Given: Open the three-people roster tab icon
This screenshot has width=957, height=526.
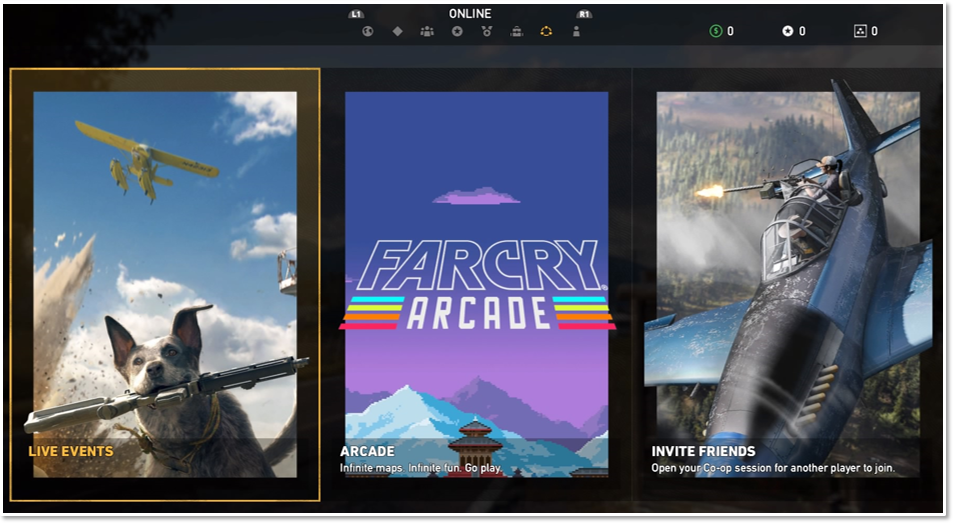Looking at the screenshot, I should click(x=427, y=31).
